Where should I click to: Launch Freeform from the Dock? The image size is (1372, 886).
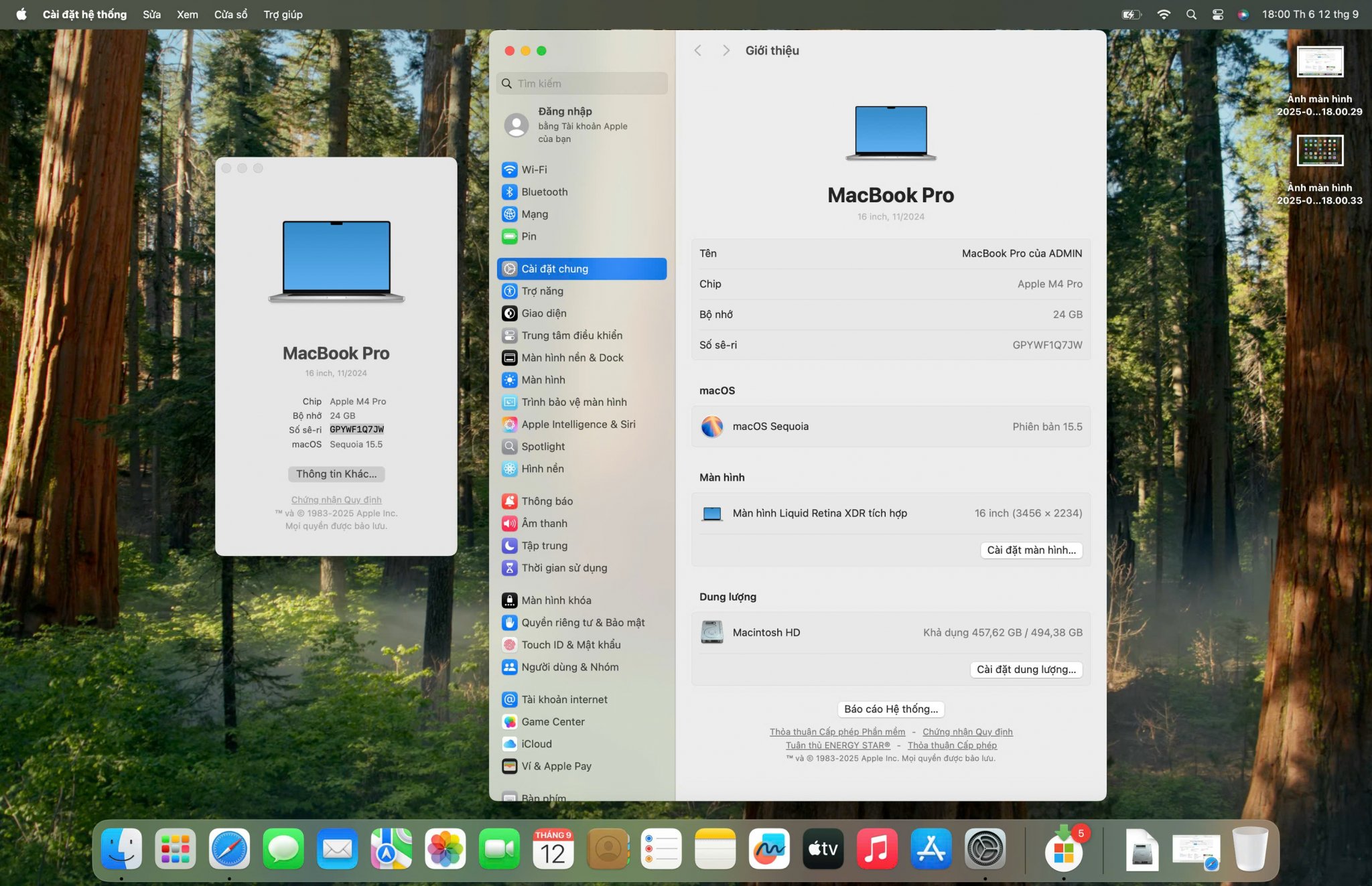click(768, 849)
